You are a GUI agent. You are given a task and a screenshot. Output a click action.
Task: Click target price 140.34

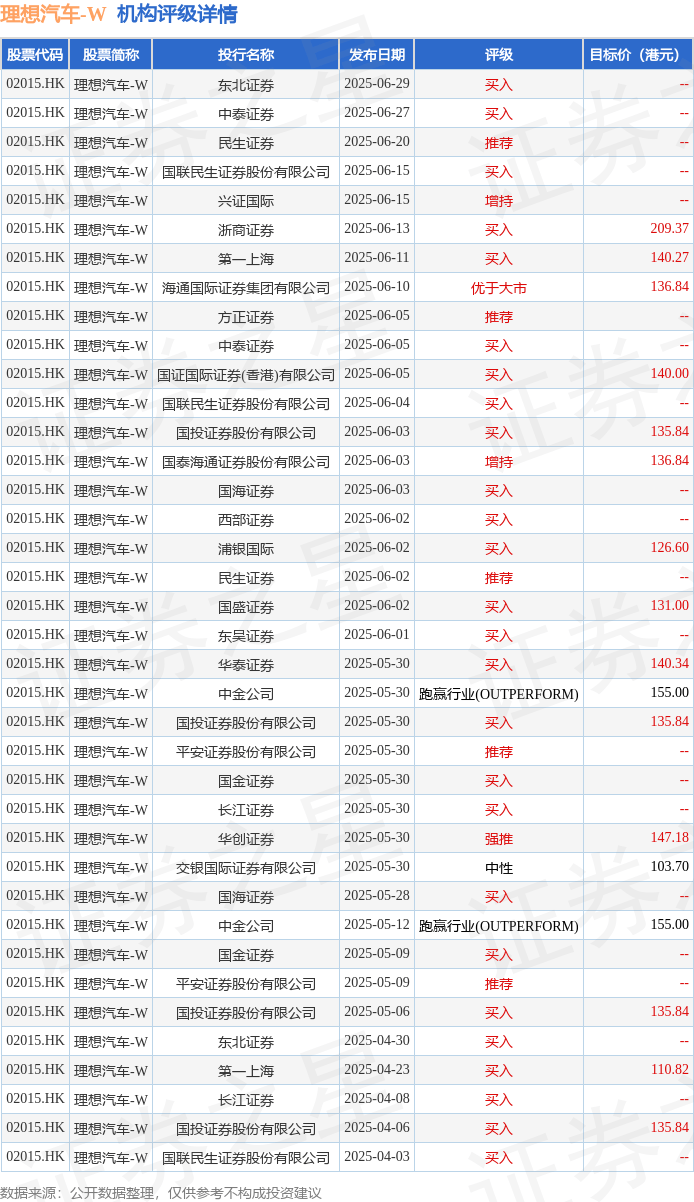click(x=669, y=664)
